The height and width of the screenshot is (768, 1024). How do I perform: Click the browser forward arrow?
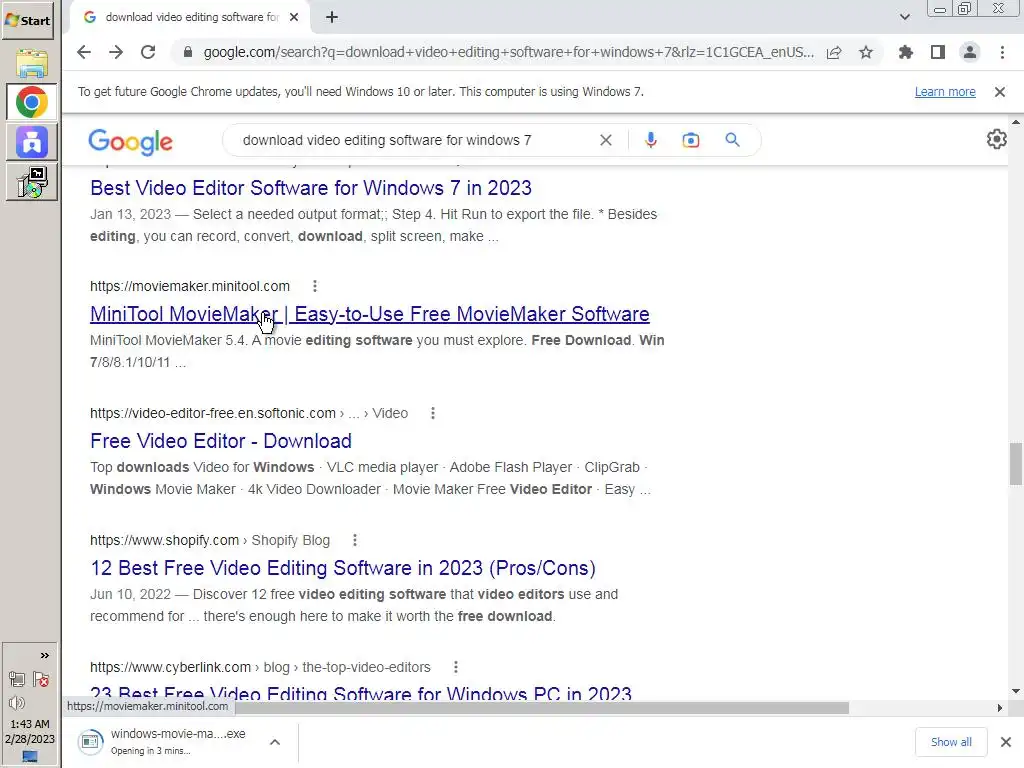(x=116, y=52)
